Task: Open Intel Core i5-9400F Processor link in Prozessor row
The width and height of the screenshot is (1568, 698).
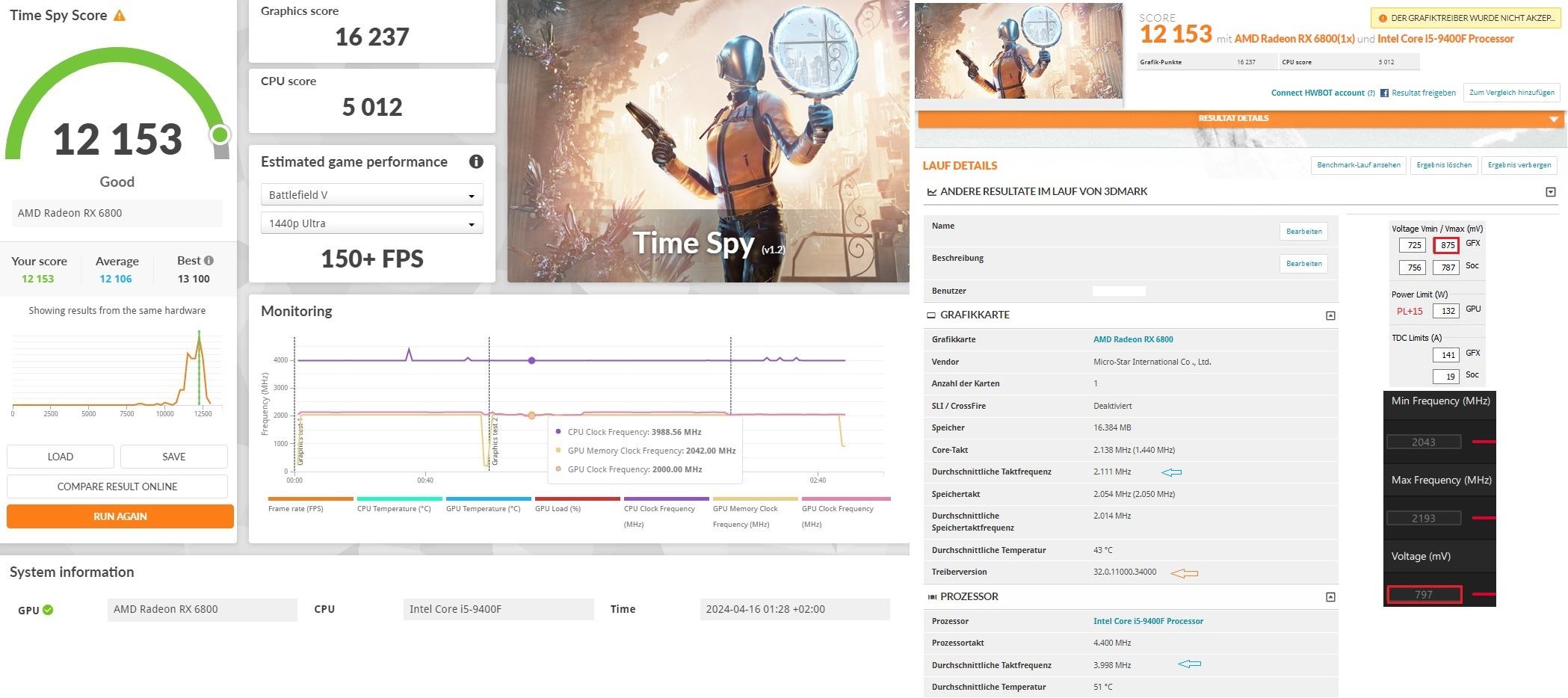Action: [x=1148, y=621]
